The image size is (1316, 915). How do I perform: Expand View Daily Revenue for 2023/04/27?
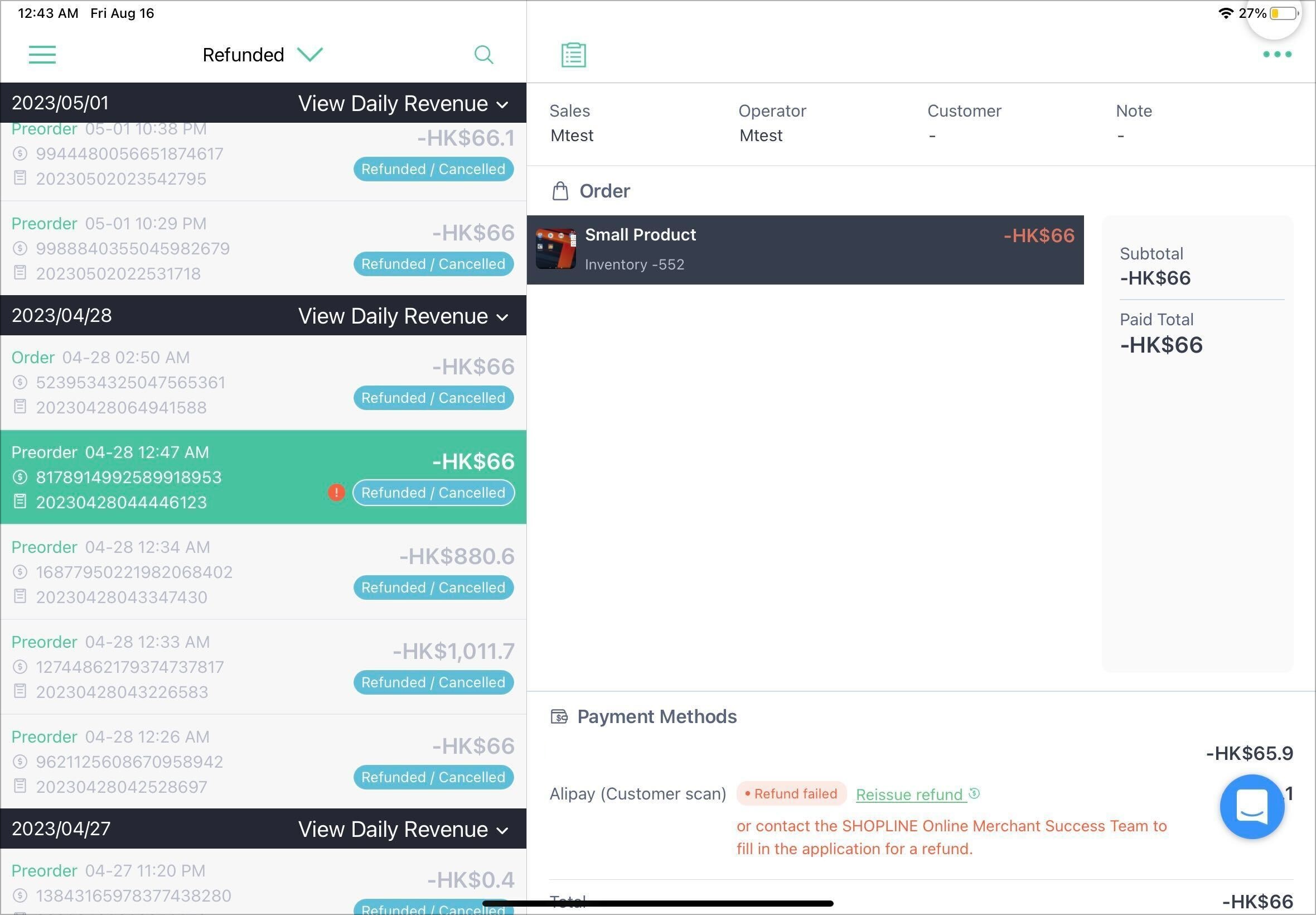click(x=403, y=830)
